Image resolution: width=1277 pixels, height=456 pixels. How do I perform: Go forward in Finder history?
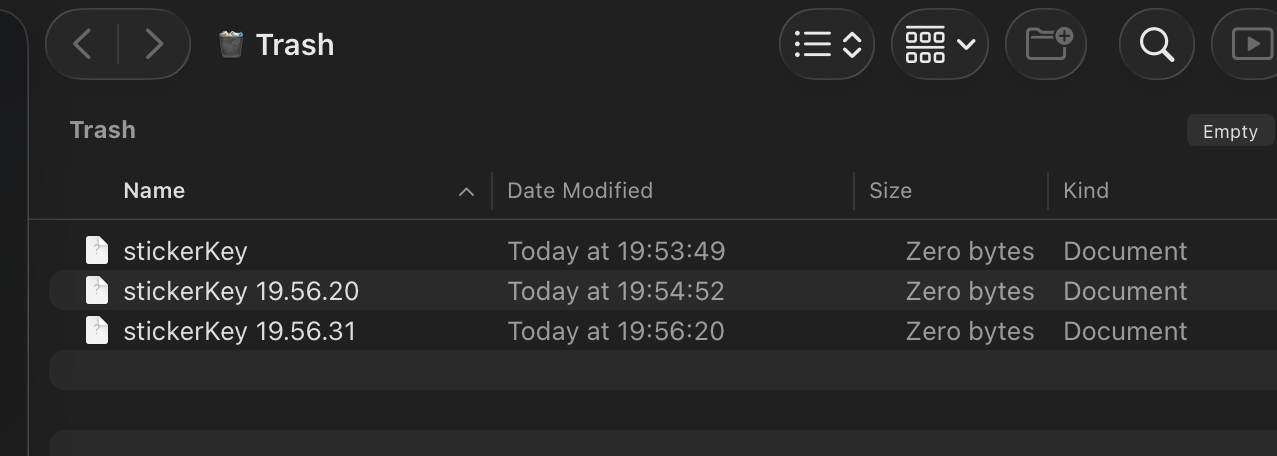pyautogui.click(x=154, y=44)
